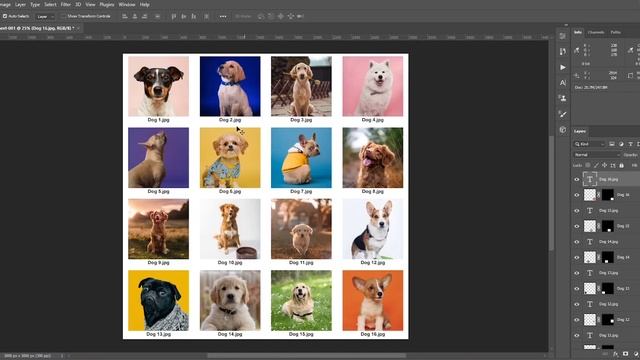Select the Layers panel tab
Image resolution: width=640 pixels, height=360 pixels.
click(x=580, y=131)
